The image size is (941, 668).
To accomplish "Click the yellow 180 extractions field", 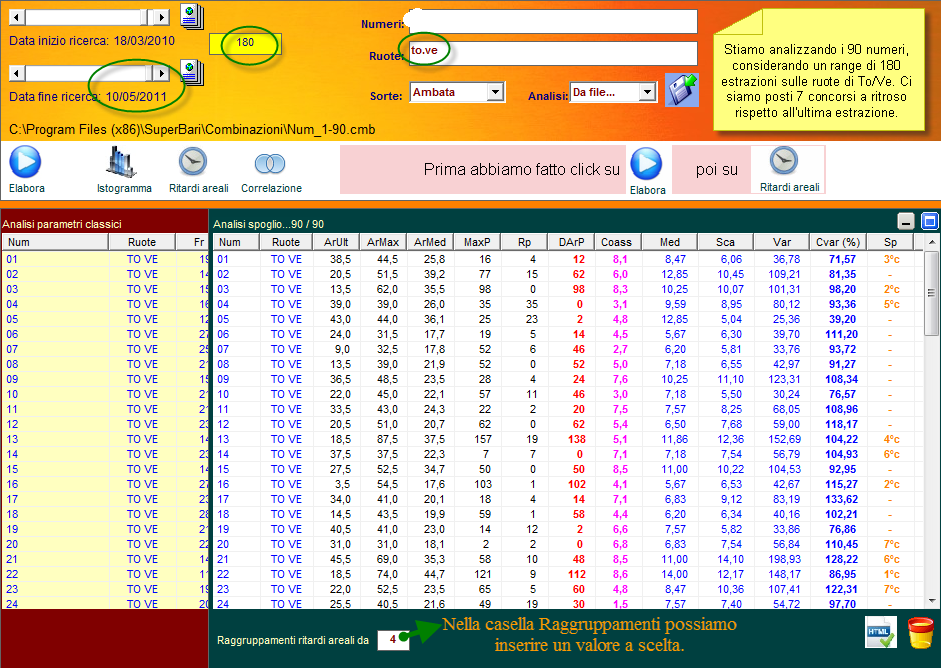I will click(x=245, y=43).
